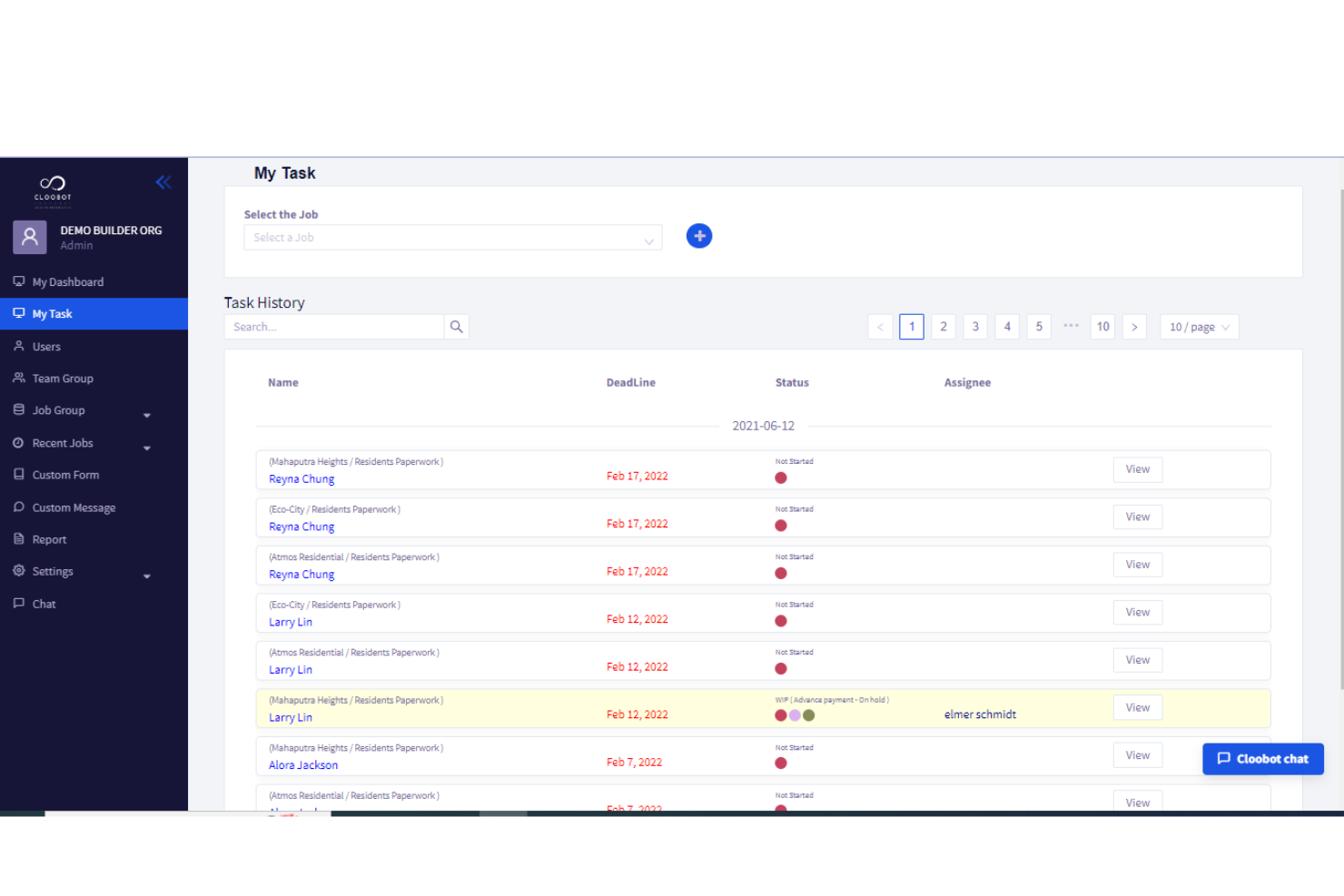Screen dimensions: 1344x896
Task: Go to page 3
Action: tap(975, 327)
